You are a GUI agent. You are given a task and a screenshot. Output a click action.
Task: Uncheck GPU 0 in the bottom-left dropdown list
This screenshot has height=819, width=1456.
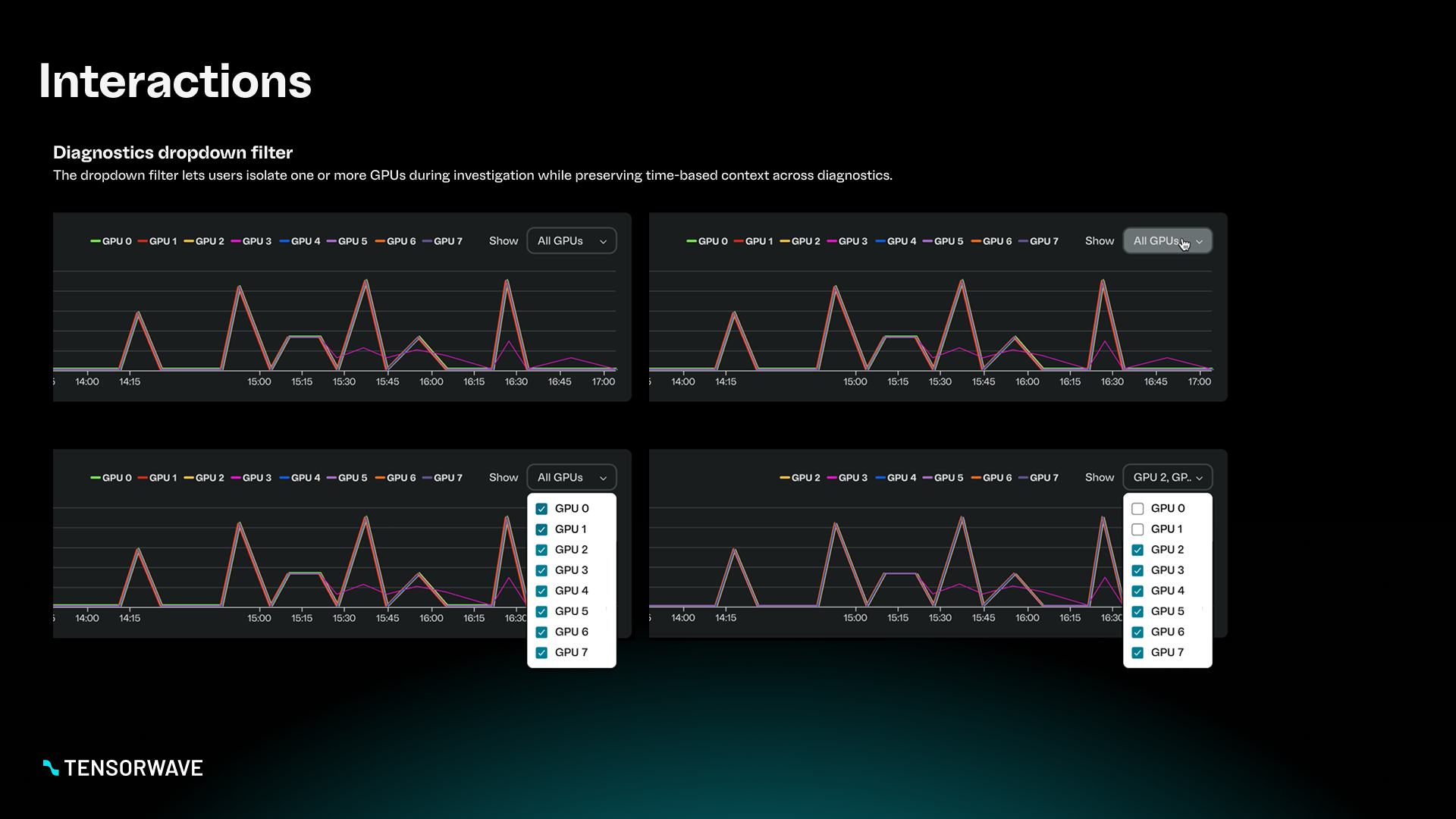point(541,509)
